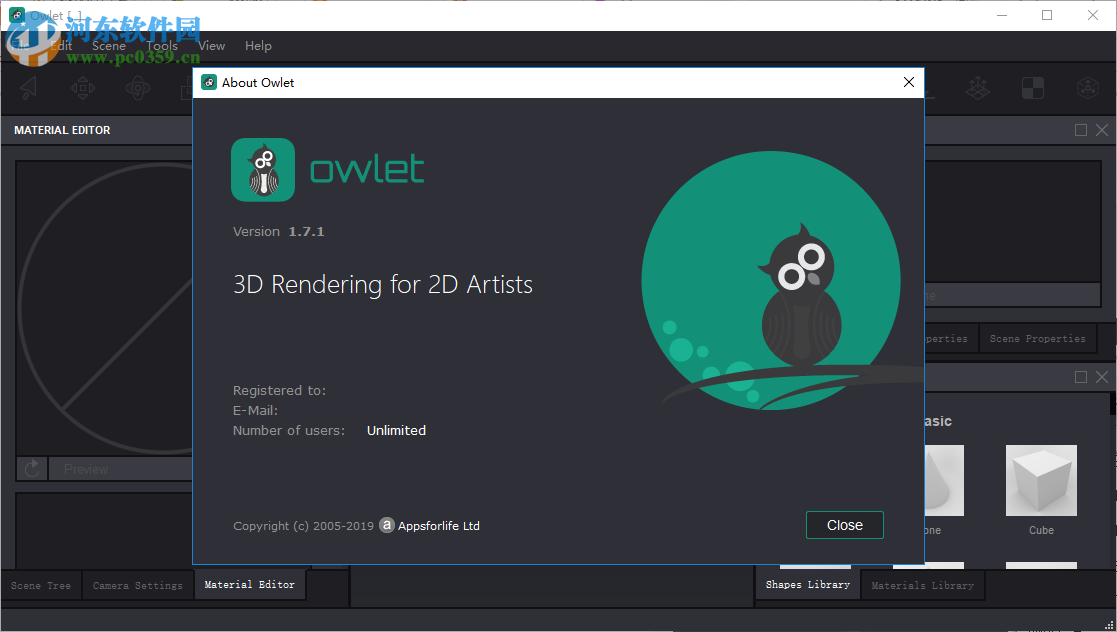
Task: Switch to the Camera Settings tab
Action: click(137, 585)
